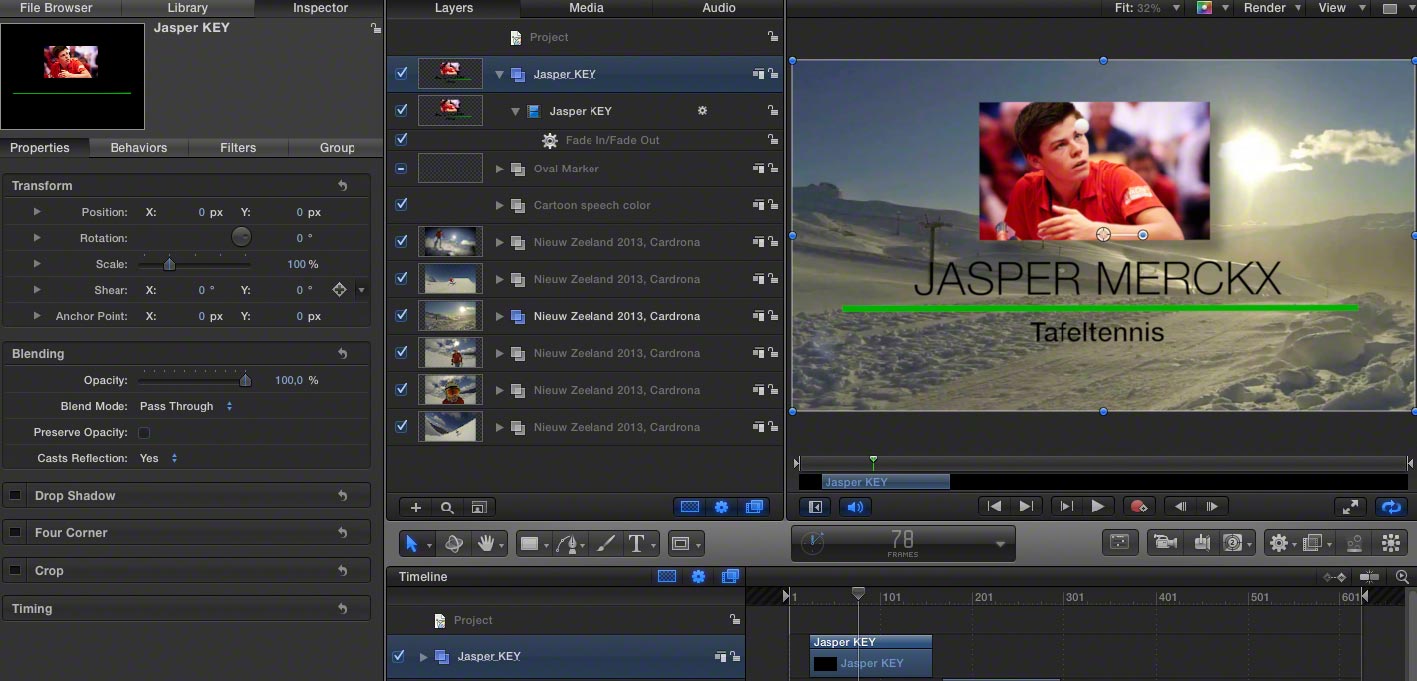Switch to the Behaviors tab
The height and width of the screenshot is (681, 1417).
click(139, 148)
